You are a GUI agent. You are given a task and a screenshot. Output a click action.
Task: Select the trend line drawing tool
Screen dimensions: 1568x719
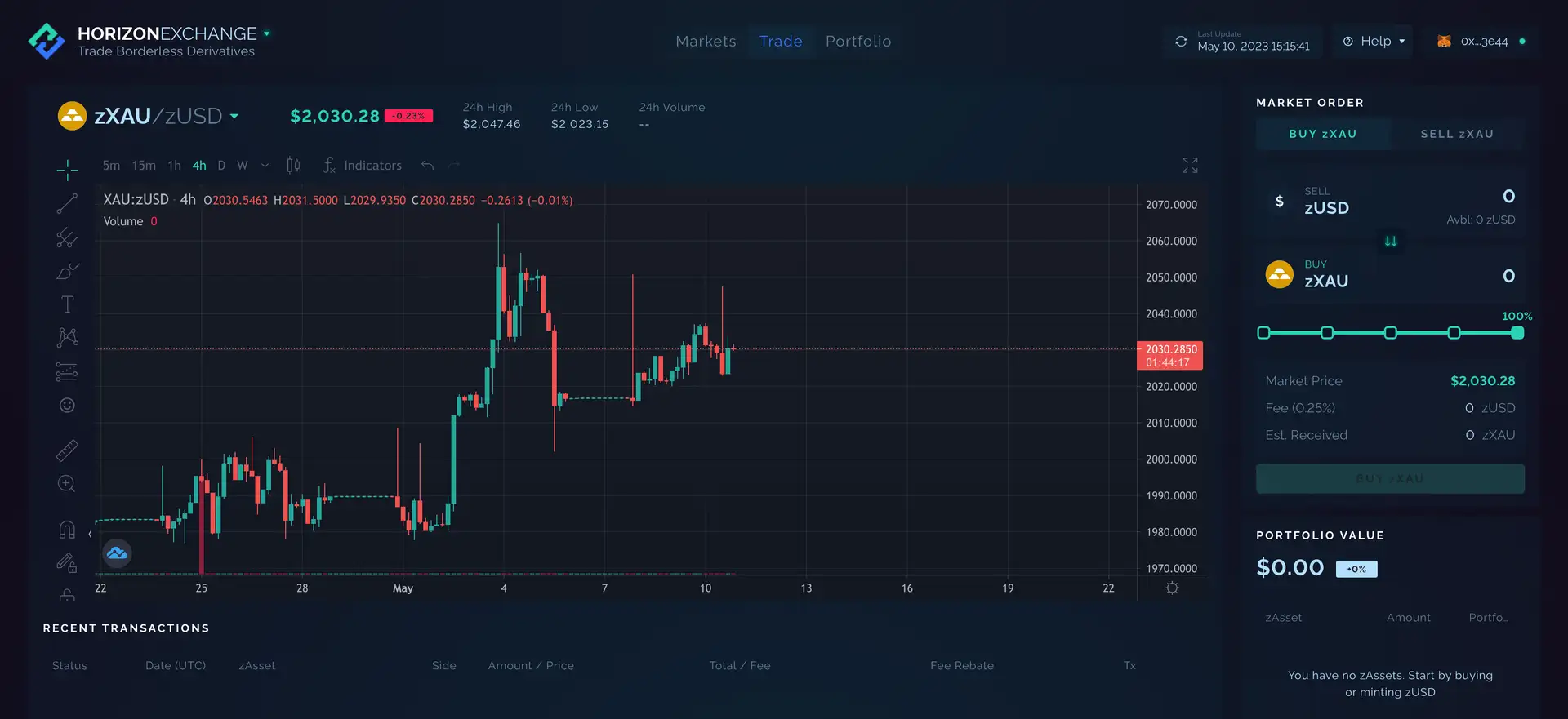tap(67, 204)
